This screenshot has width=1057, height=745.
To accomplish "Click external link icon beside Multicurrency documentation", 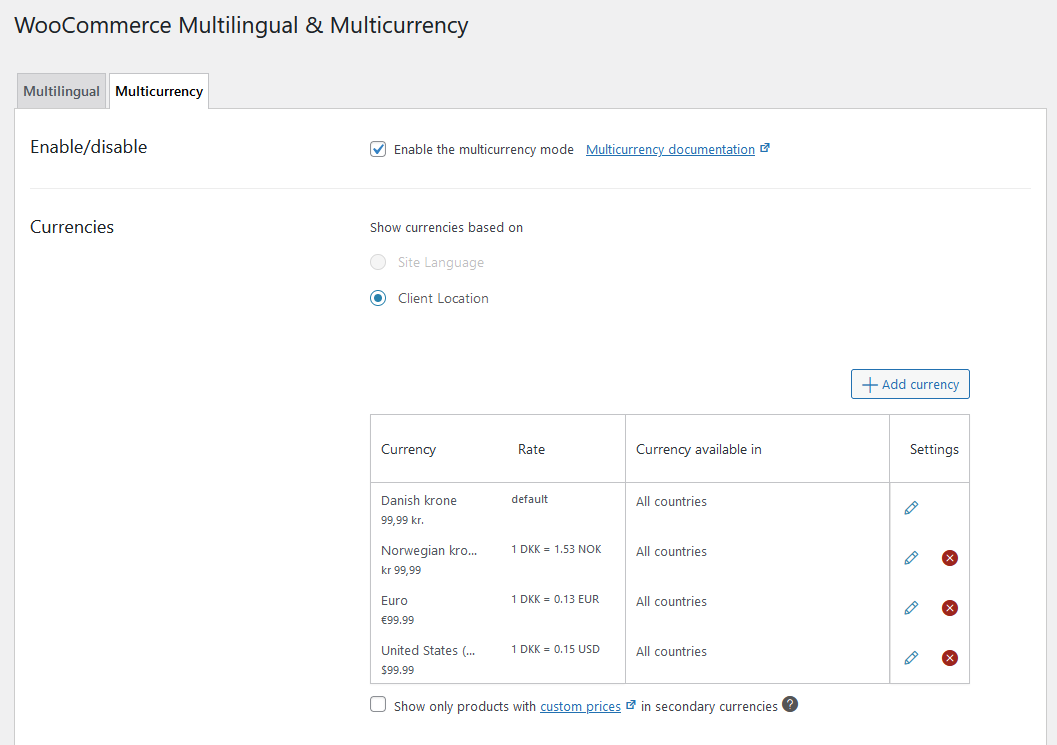I will (764, 148).
